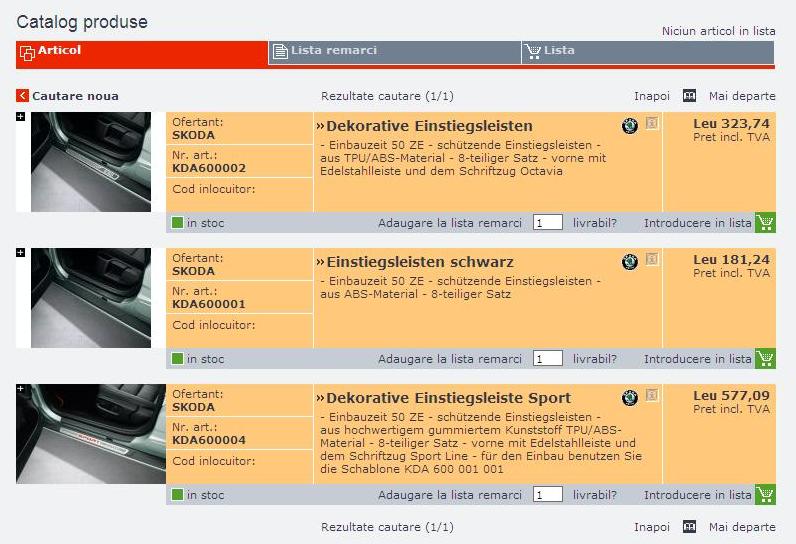The width and height of the screenshot is (796, 544).
Task: Select the Articol tab
Action: tap(59, 51)
